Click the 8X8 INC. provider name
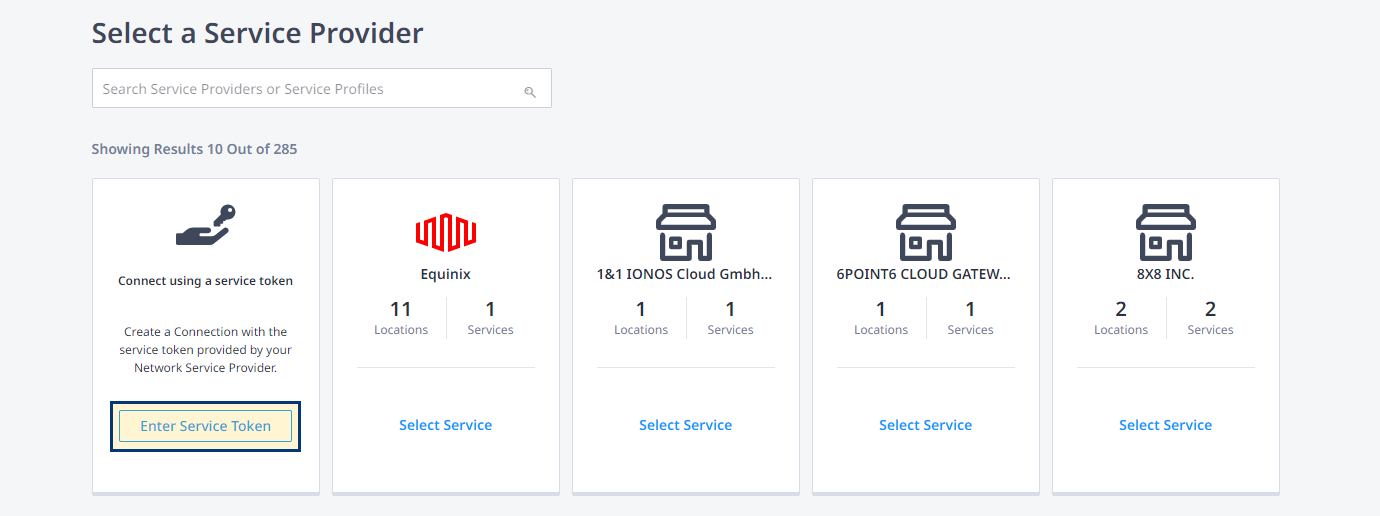 point(1166,274)
